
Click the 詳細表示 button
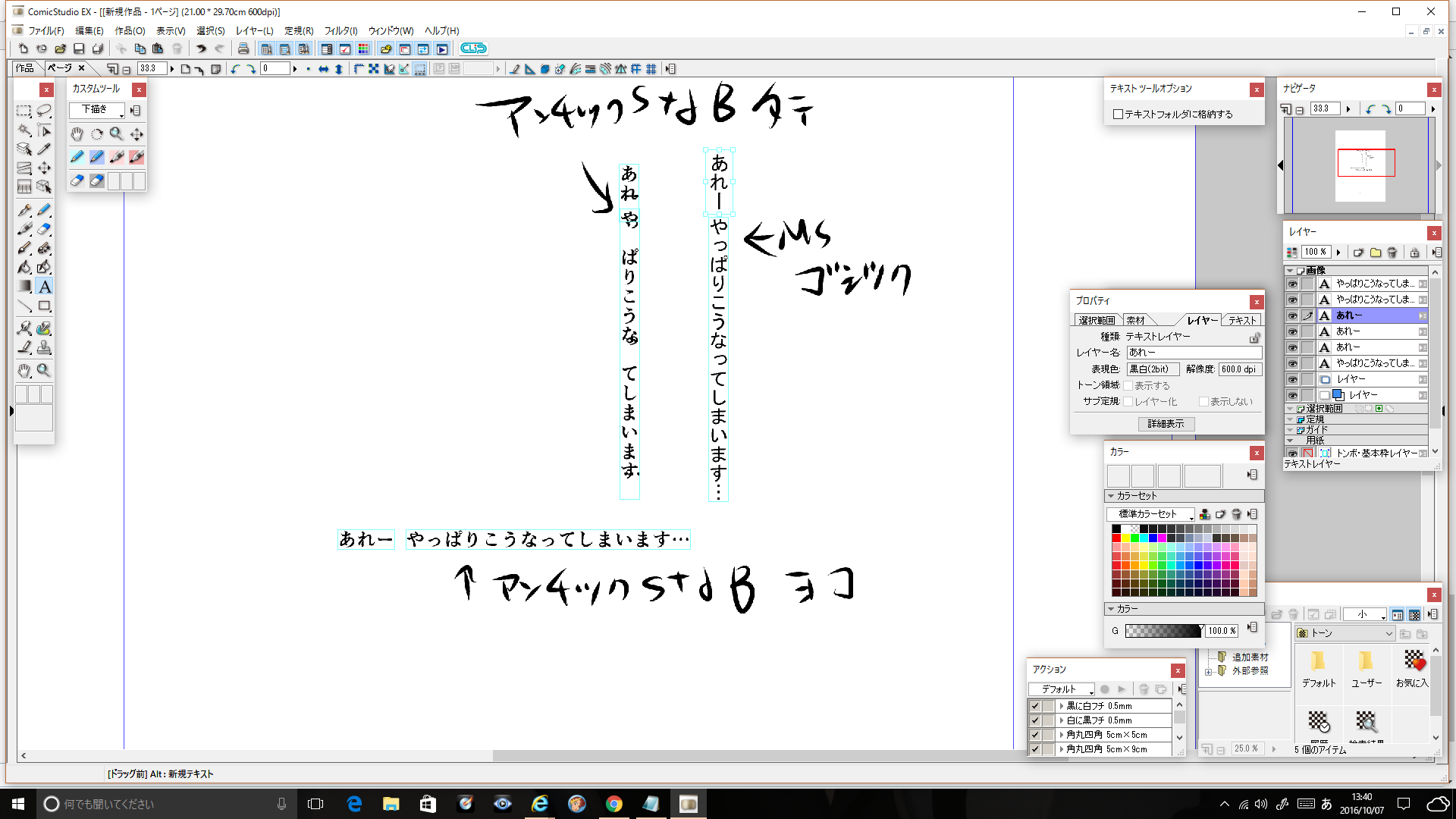point(1166,424)
